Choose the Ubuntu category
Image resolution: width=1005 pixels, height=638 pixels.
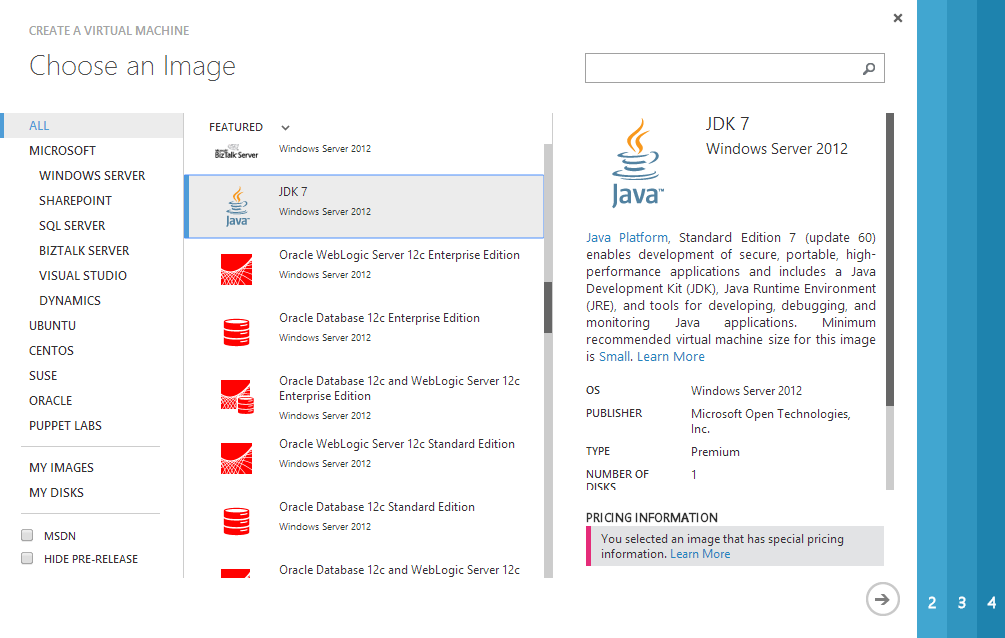[x=52, y=326]
